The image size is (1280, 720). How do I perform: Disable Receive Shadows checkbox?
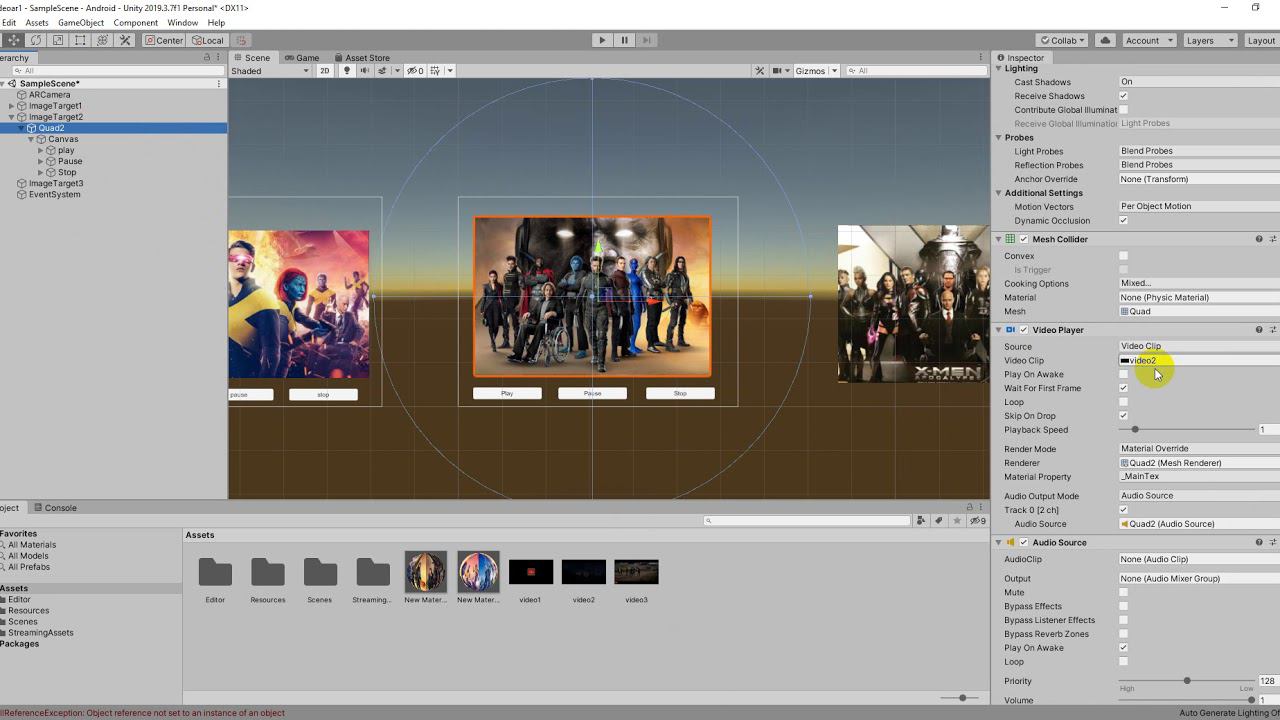coord(1123,96)
